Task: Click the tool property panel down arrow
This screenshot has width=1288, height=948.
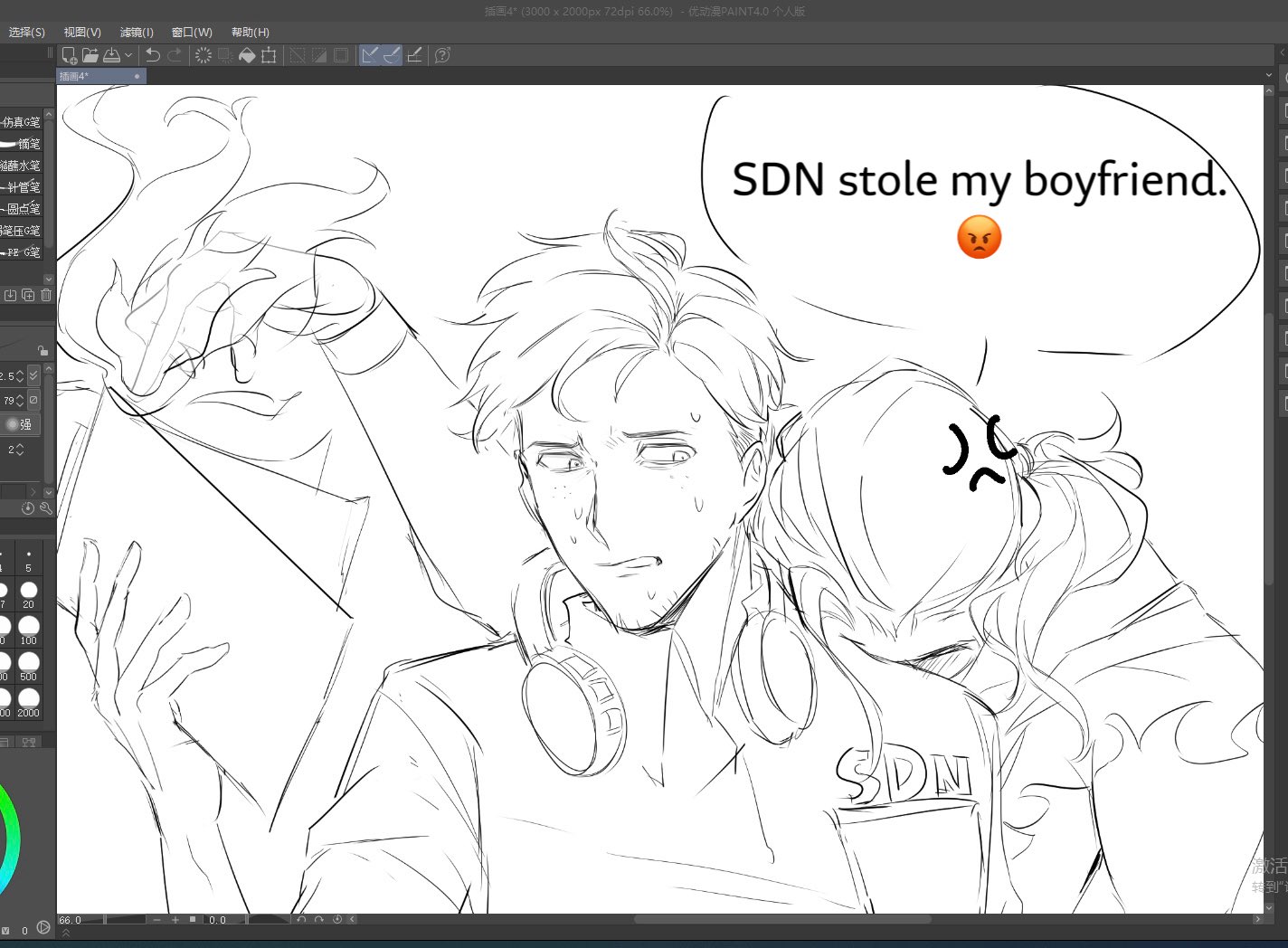Action: [49, 493]
